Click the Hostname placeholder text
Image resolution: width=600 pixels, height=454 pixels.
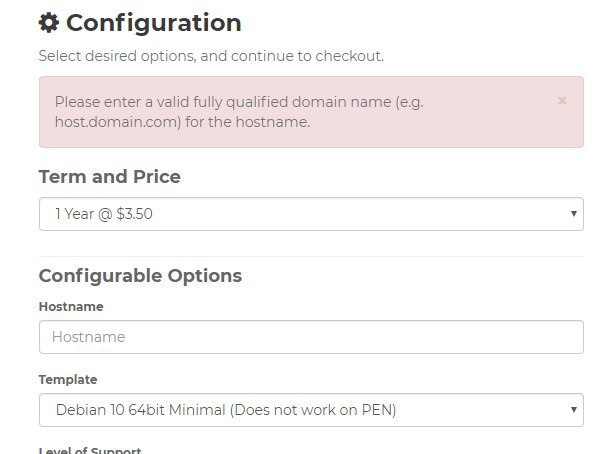[89, 337]
